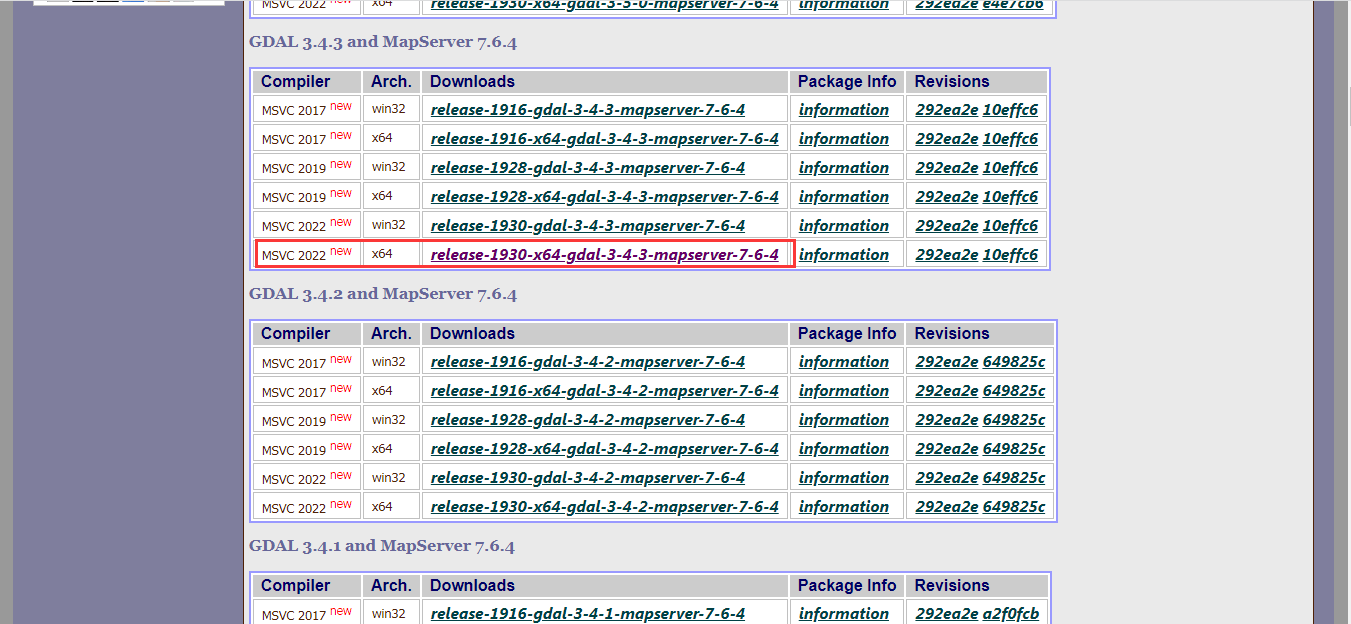Open revision 10effc6 in release-1916-gdal-3-4-3 row
1351x624 pixels.
[1010, 110]
